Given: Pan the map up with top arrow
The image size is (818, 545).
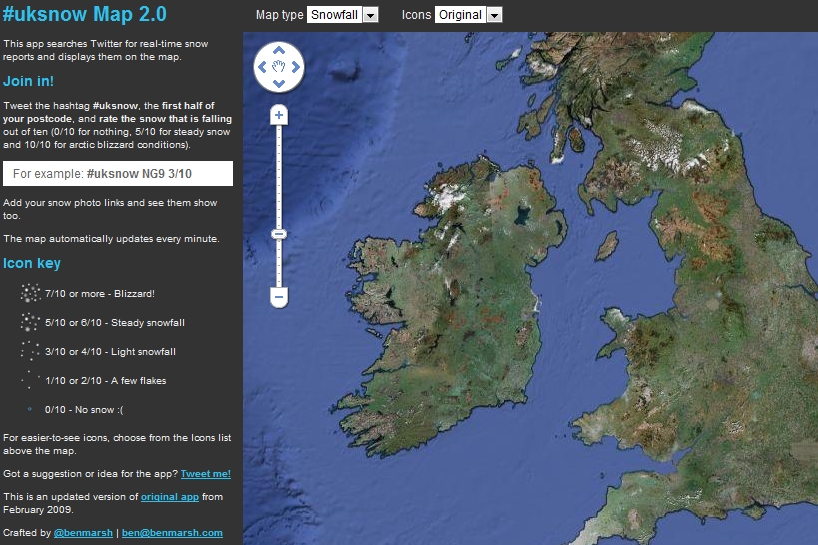Looking at the screenshot, I should coord(279,51).
